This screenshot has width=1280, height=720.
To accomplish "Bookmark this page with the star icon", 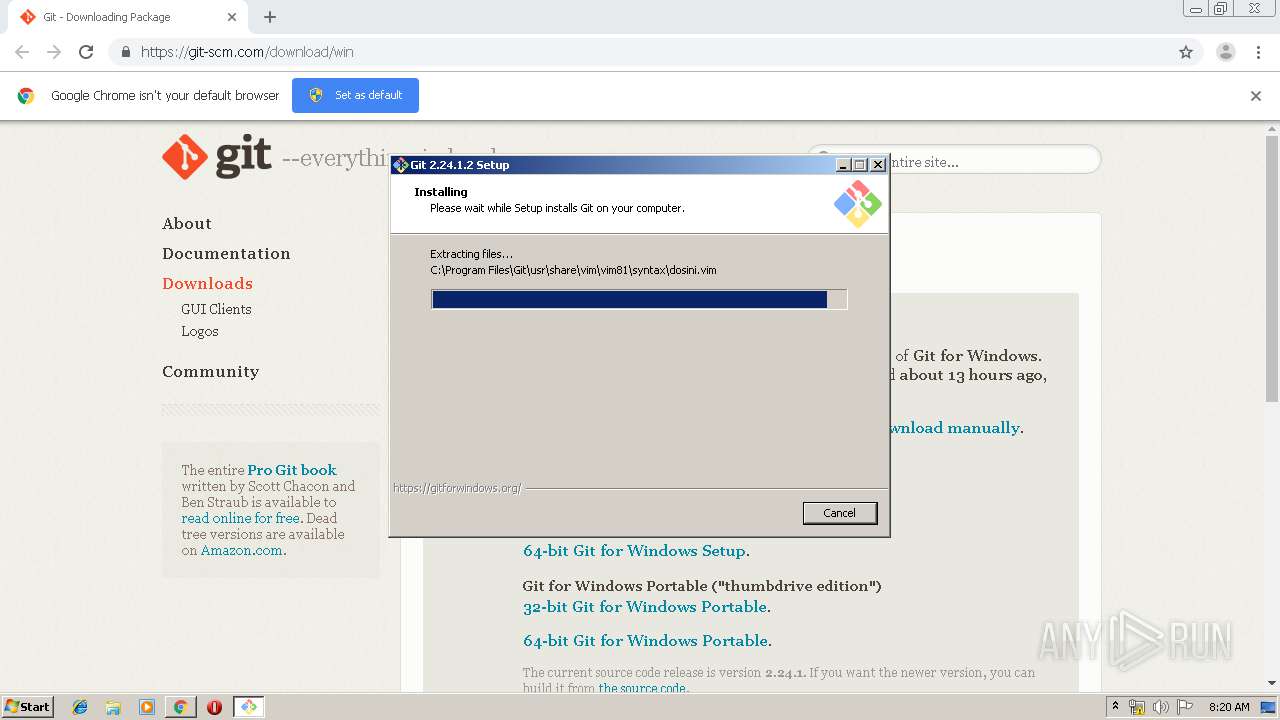I will (1186, 52).
